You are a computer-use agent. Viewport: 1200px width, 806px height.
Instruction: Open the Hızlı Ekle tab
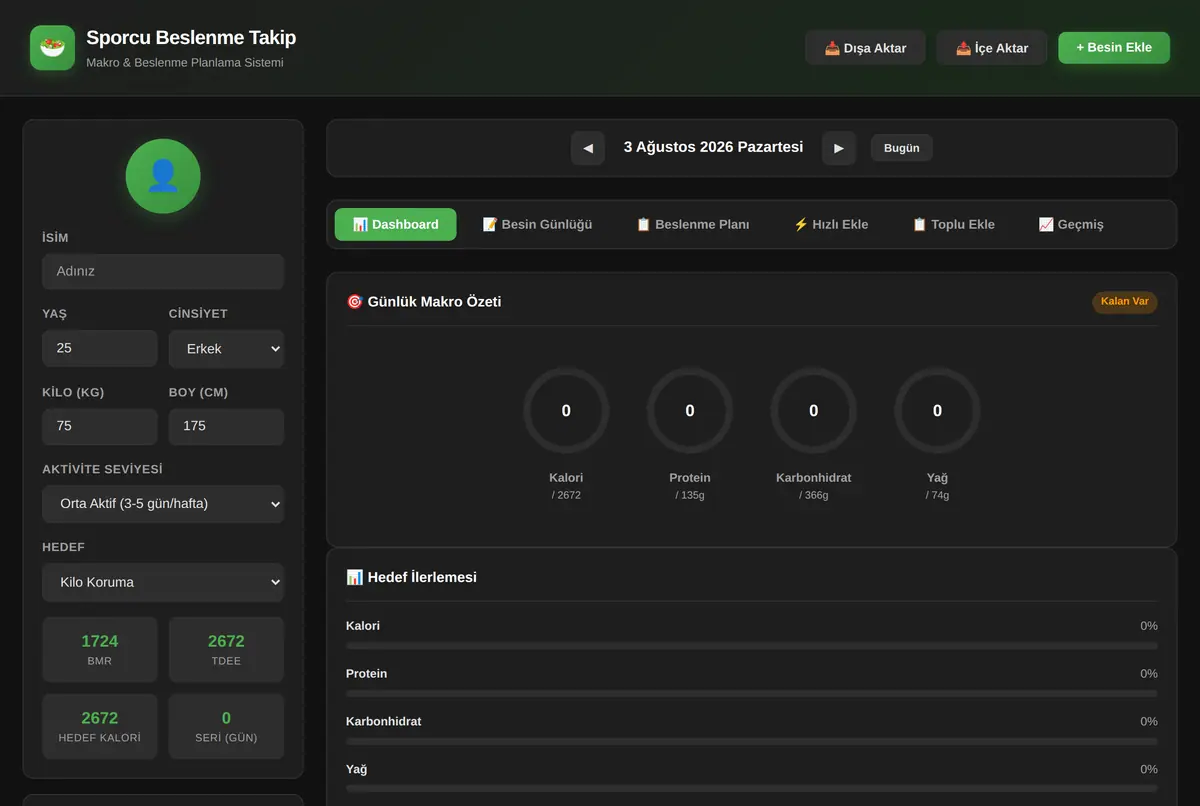830,224
